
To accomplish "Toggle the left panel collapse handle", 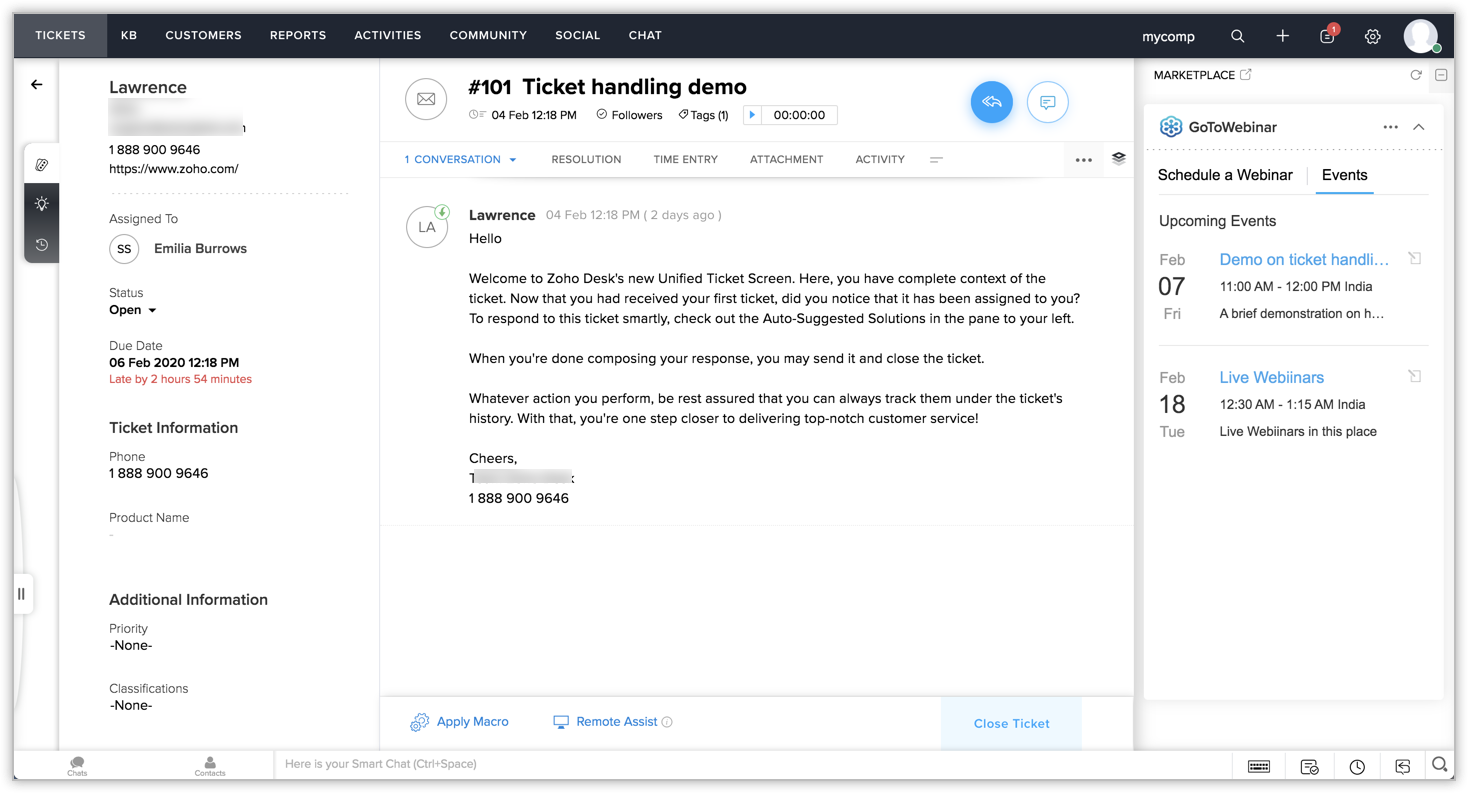I will (x=21, y=594).
